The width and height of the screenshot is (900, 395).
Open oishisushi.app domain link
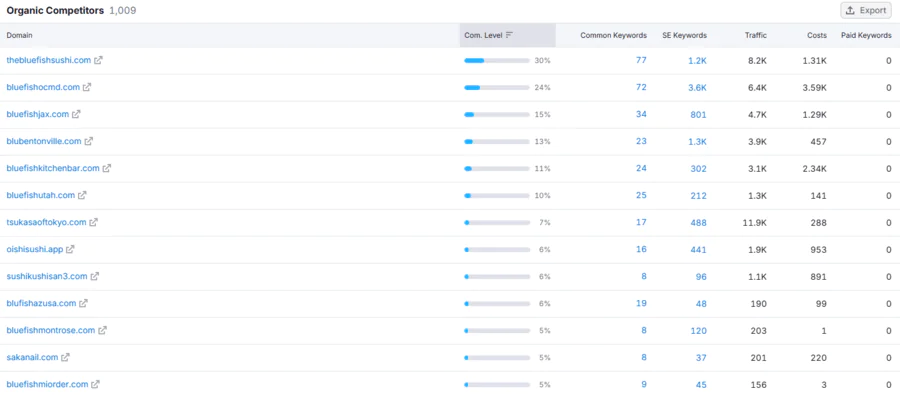coord(35,250)
